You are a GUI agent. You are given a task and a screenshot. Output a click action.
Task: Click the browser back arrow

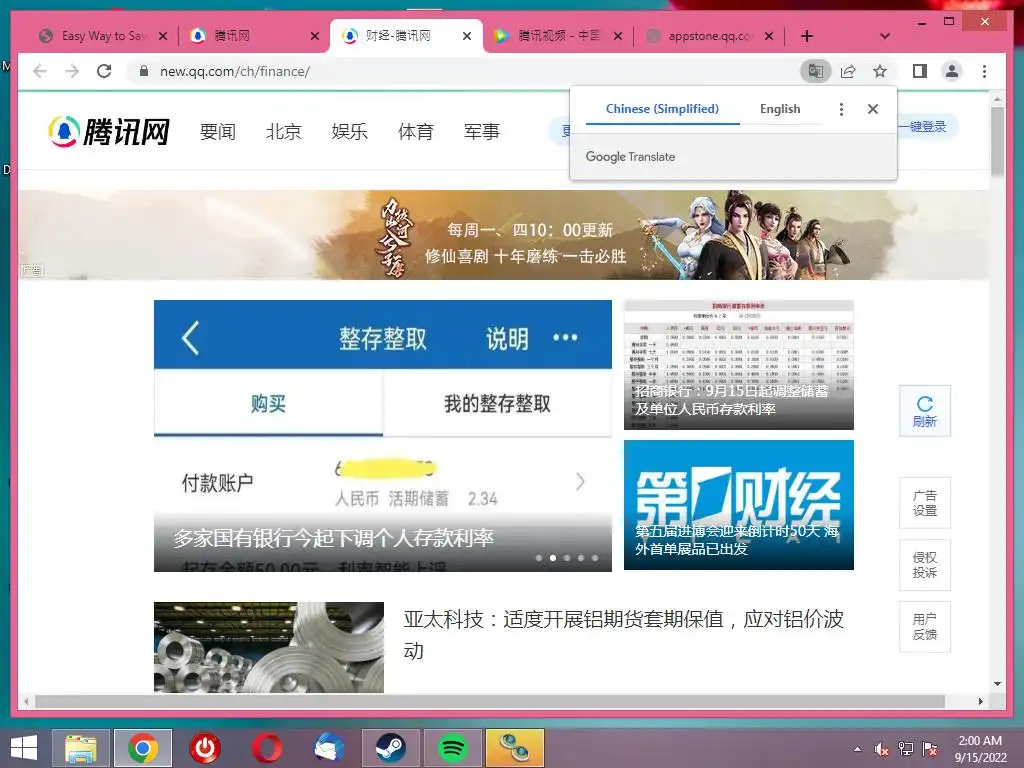[x=40, y=71]
